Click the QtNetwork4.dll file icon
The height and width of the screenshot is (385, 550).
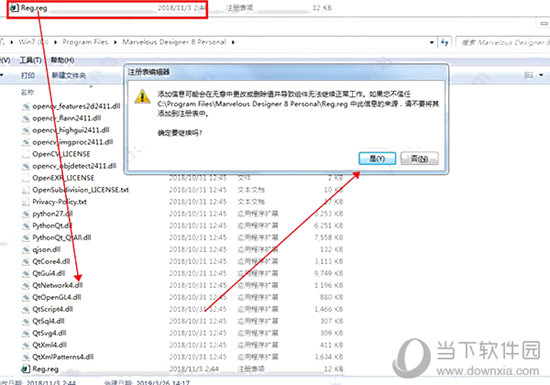pos(26,285)
